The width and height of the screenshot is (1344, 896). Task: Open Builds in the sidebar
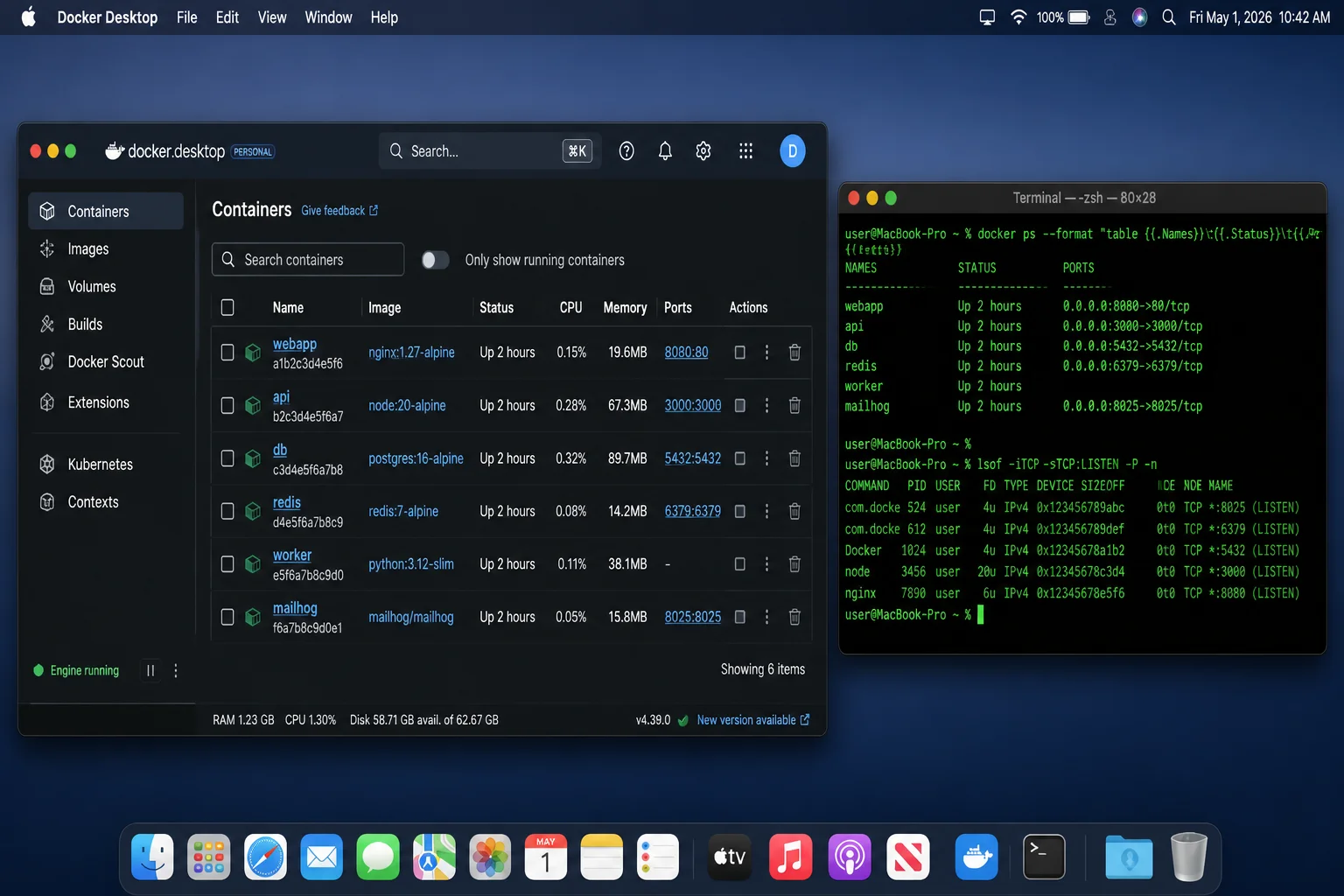[x=106, y=325]
